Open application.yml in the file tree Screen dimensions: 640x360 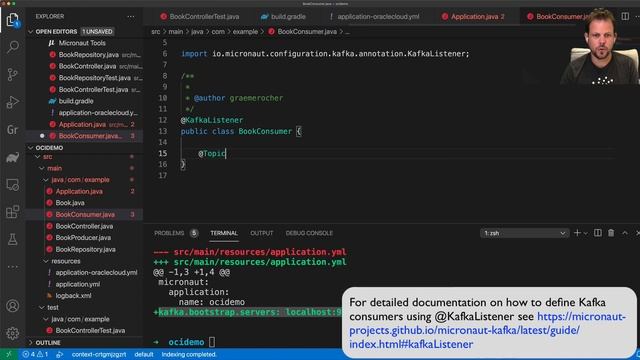(78, 284)
